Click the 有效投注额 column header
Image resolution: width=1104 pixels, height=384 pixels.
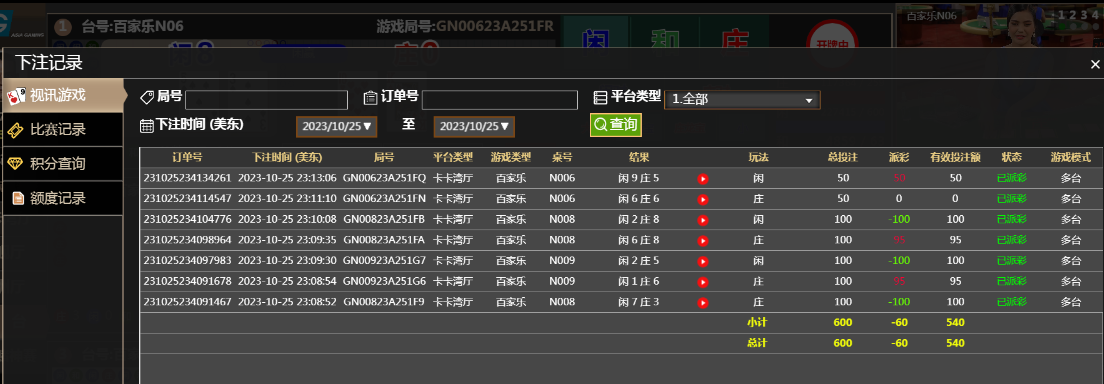(955, 156)
